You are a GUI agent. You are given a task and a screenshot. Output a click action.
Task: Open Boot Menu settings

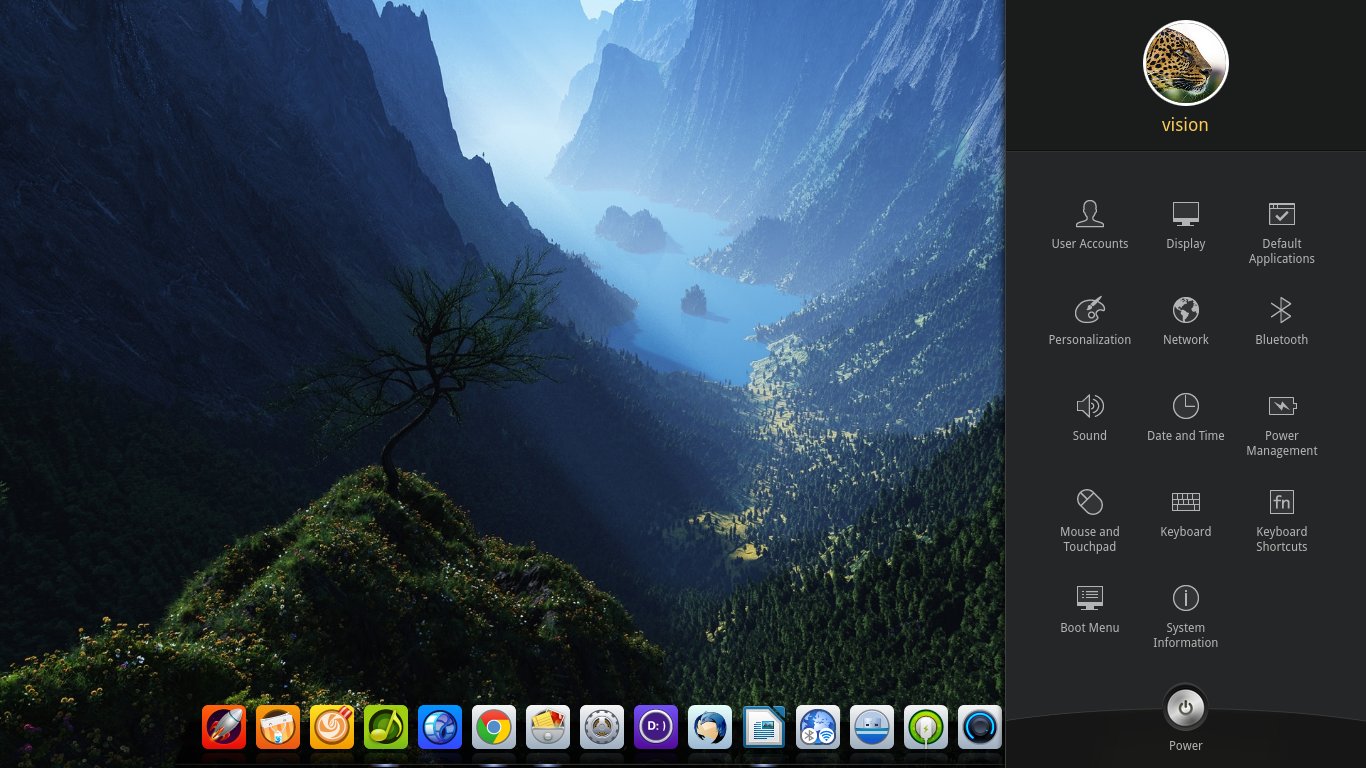click(1089, 608)
